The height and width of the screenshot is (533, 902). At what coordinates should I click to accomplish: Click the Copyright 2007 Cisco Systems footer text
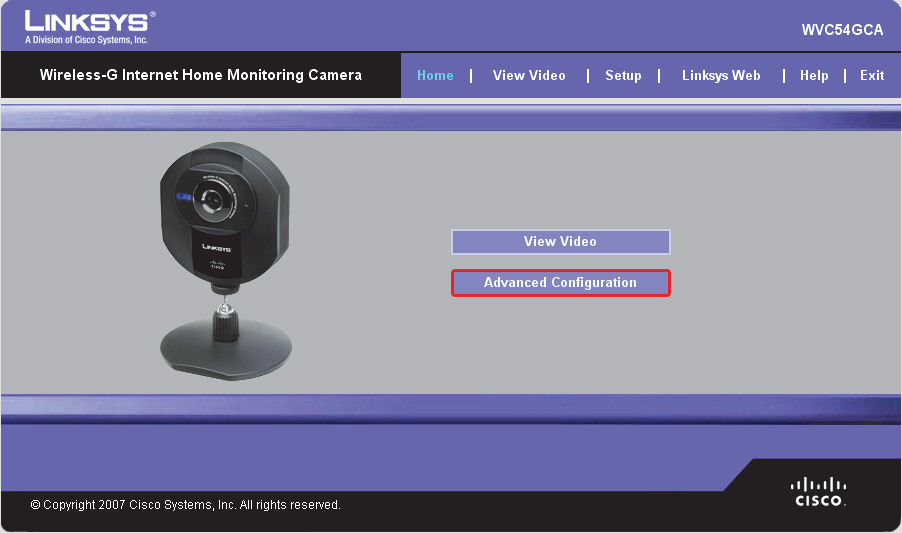pyautogui.click(x=186, y=505)
